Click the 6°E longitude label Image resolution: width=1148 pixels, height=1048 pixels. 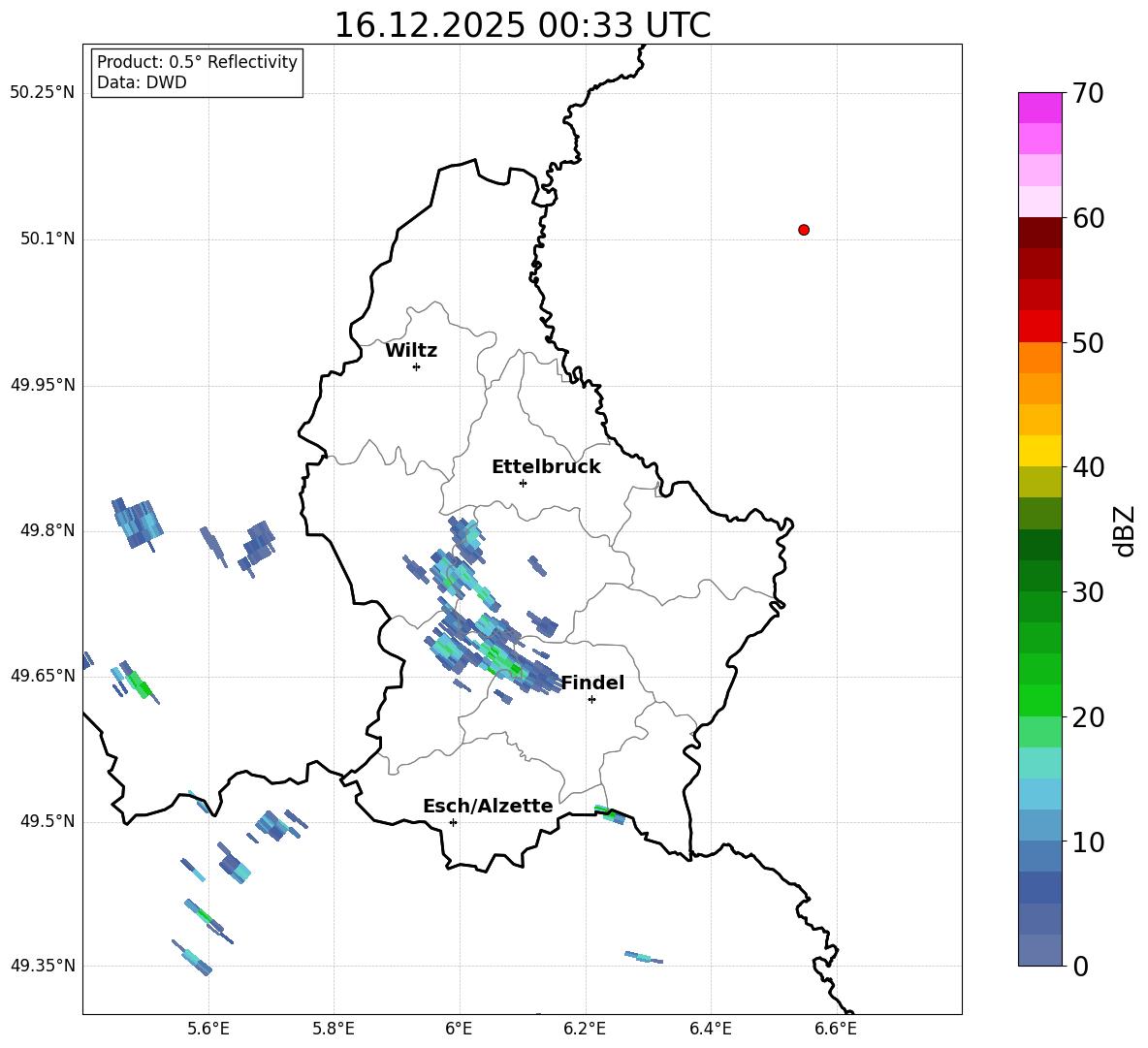459,1030
